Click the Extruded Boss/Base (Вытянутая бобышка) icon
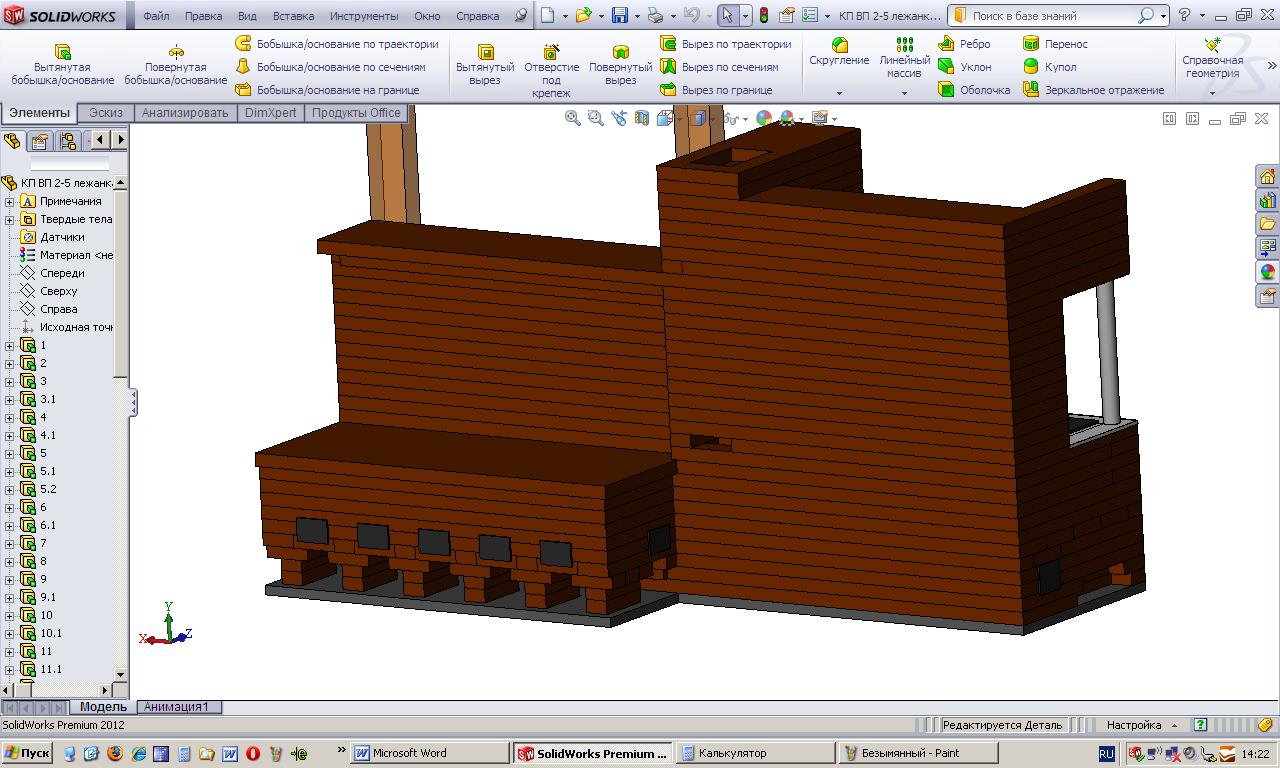The height and width of the screenshot is (768, 1280). point(62,52)
